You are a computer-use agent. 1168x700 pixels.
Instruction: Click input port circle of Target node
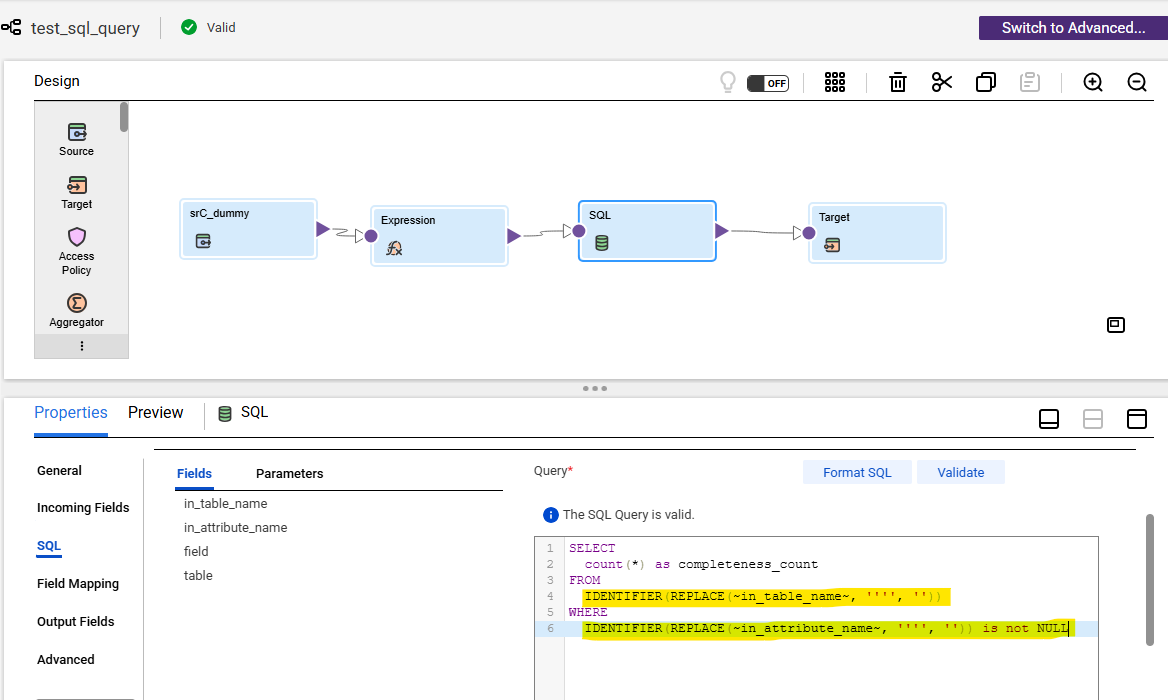[809, 233]
